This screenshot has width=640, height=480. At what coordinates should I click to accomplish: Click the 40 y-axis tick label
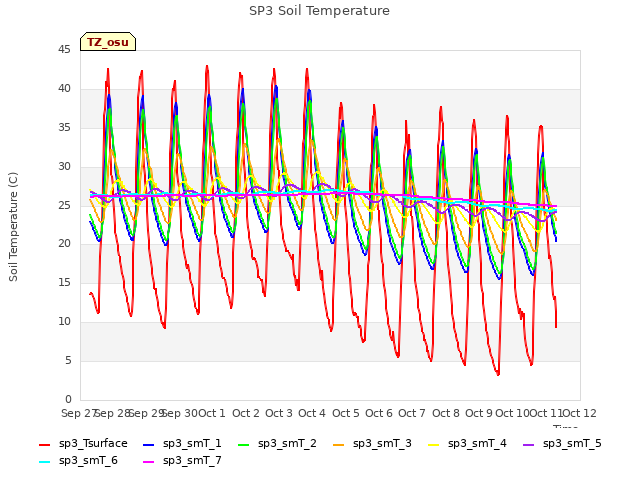[64, 89]
